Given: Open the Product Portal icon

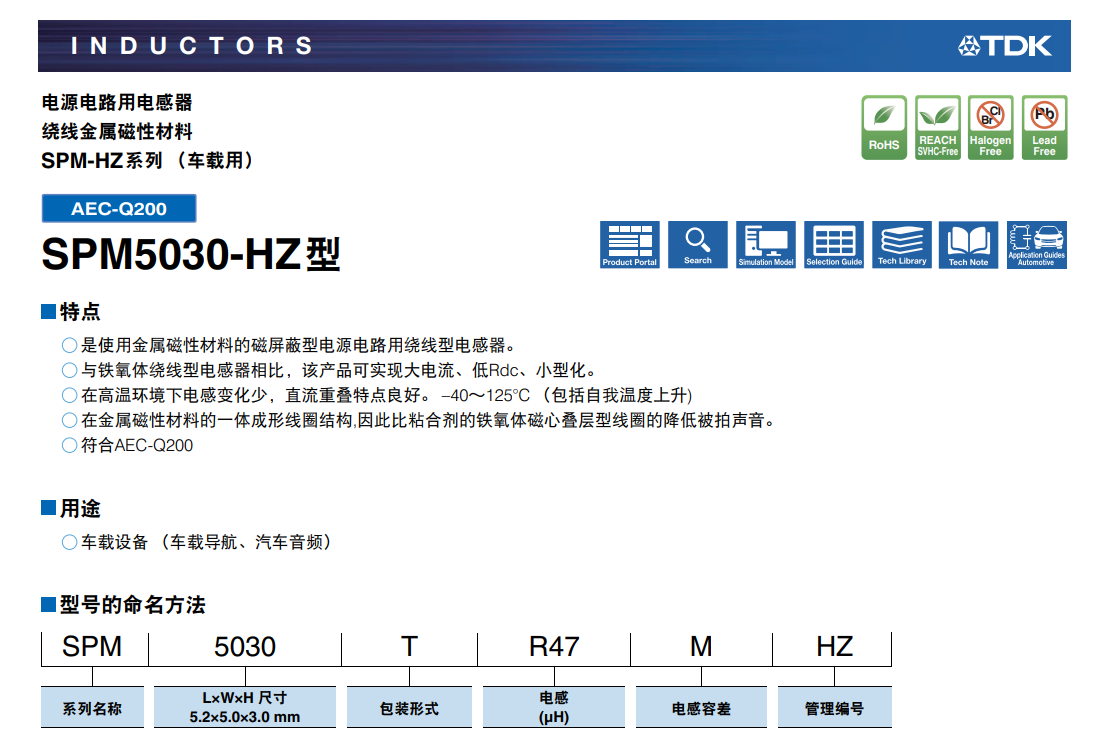Looking at the screenshot, I should pyautogui.click(x=629, y=245).
